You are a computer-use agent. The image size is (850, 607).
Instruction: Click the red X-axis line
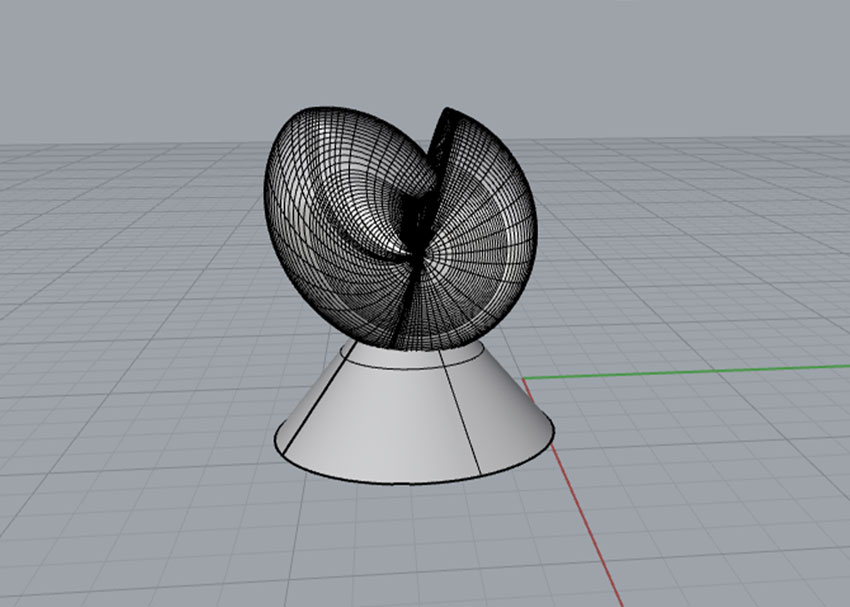[574, 493]
